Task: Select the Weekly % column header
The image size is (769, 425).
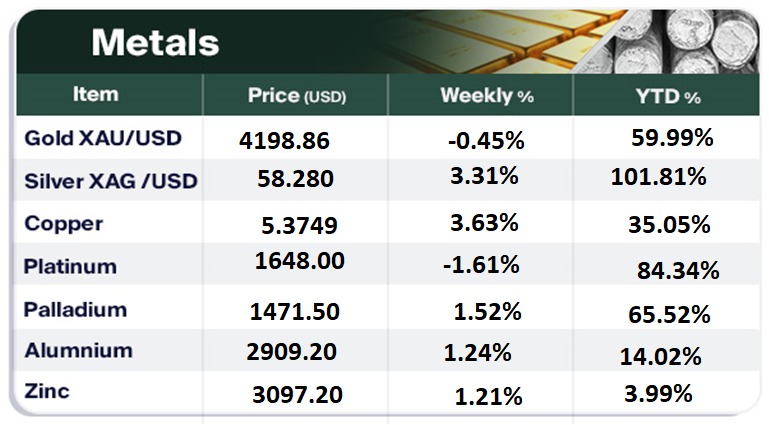Action: point(487,96)
